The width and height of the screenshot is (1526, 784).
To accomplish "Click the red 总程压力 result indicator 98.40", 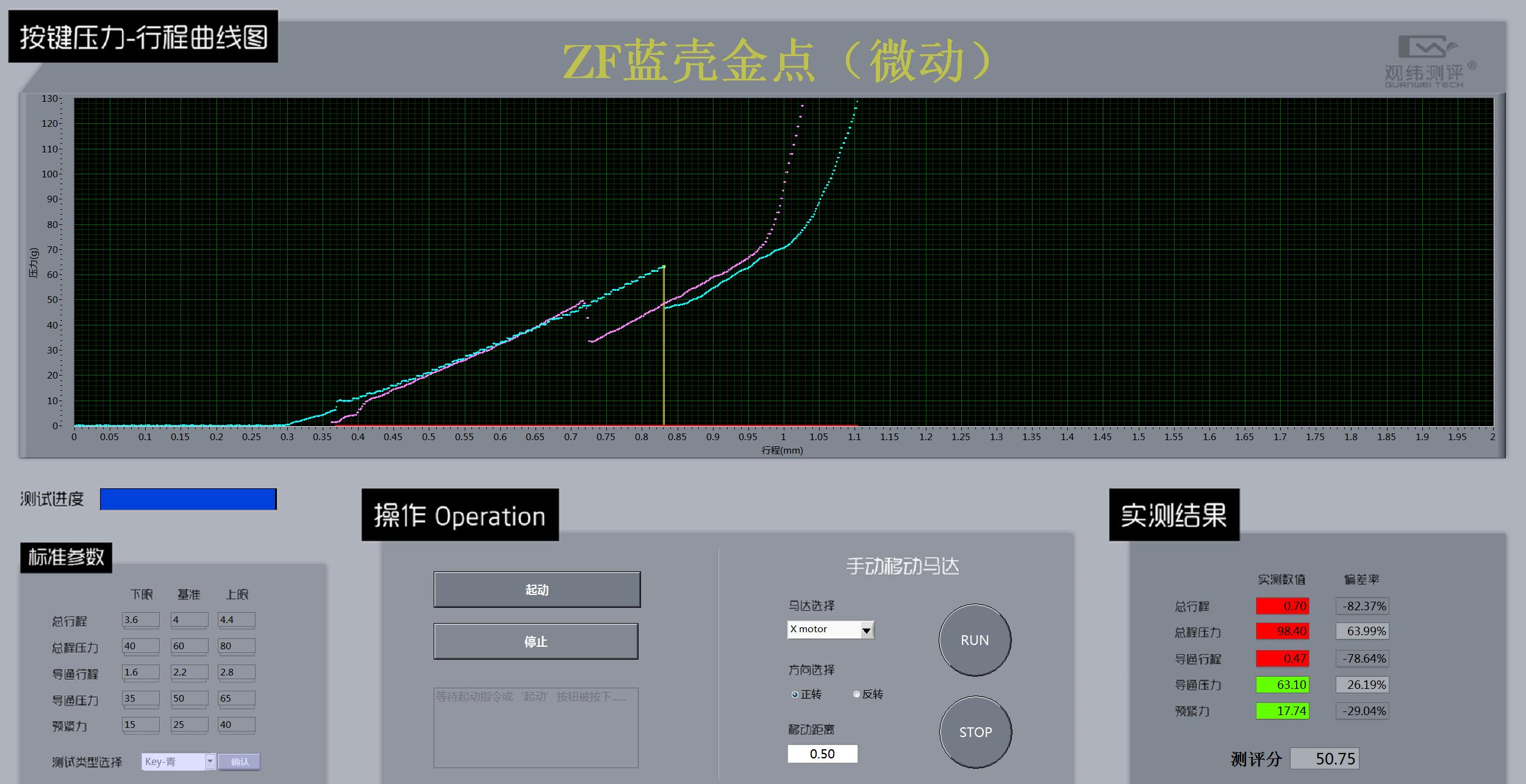I will pyautogui.click(x=1283, y=632).
